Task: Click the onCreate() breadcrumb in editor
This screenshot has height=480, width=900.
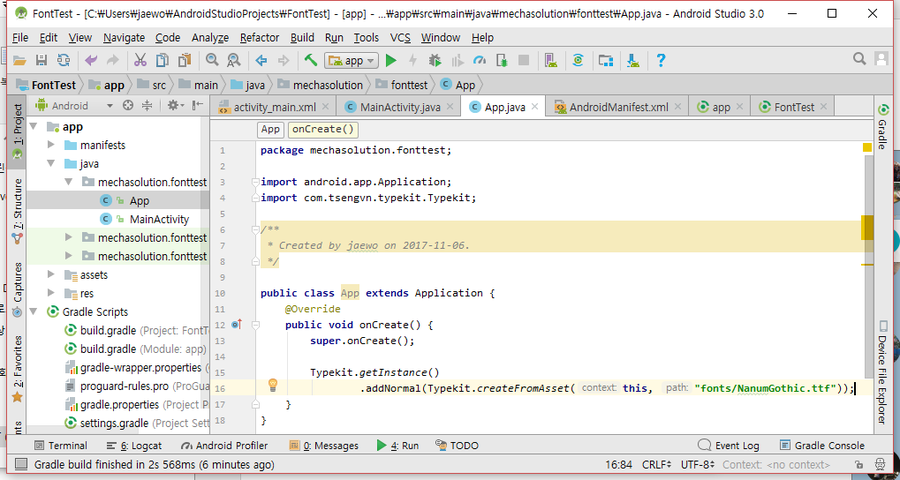Action: pyautogui.click(x=323, y=129)
